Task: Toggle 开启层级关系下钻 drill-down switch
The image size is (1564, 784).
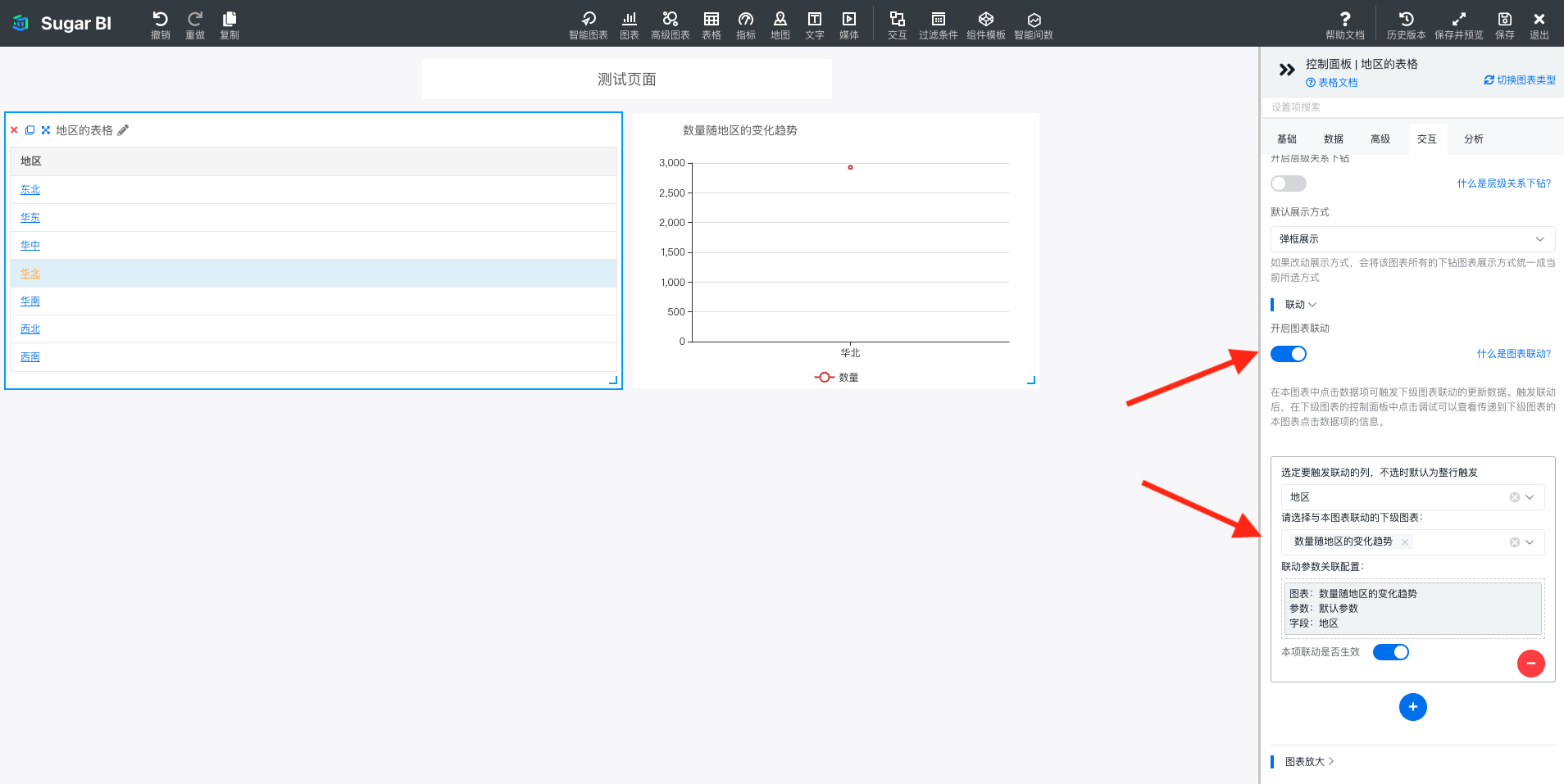Action: point(1289,184)
